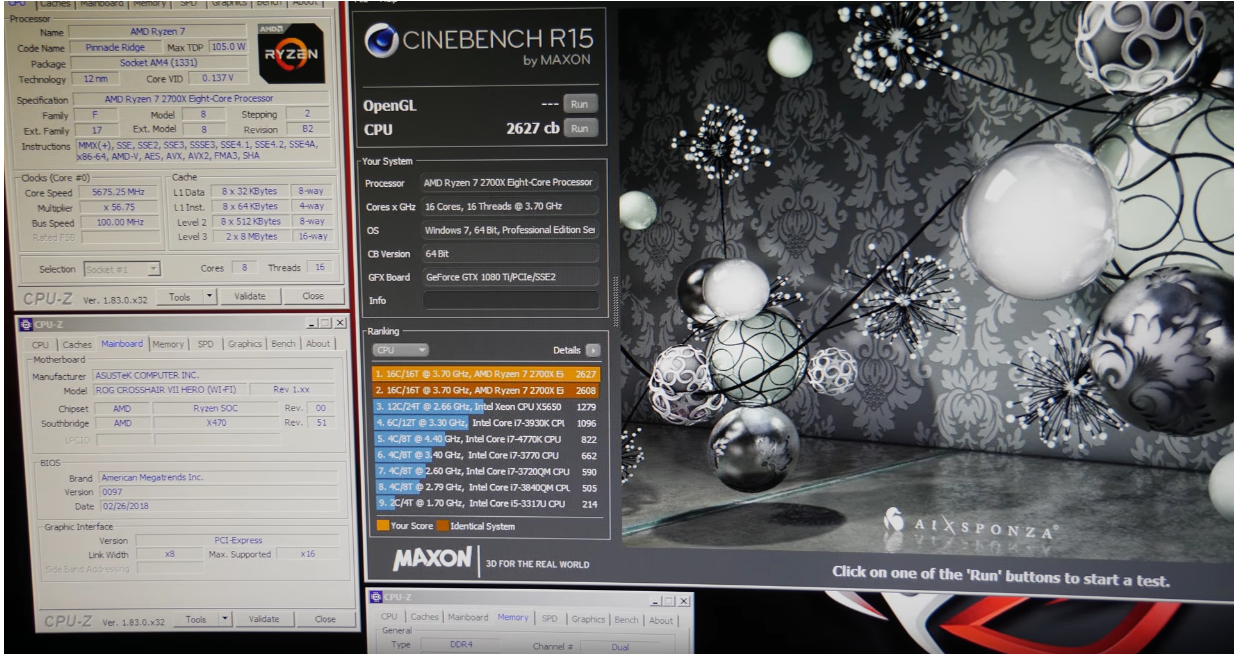Screen dimensions: 1234x654
Task: Select the Intel Core i7-4770K ranking row
Action: [487, 439]
